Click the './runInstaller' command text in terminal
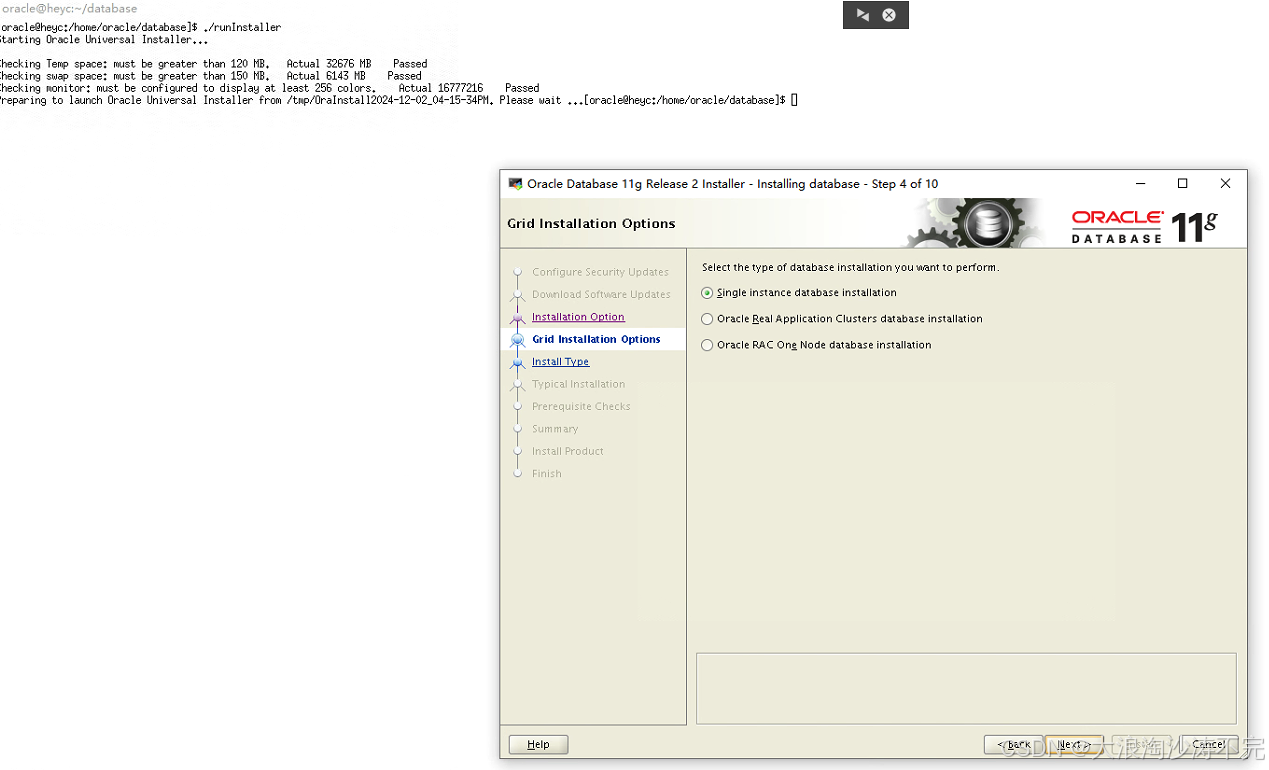This screenshot has height=770, width=1269. (243, 27)
